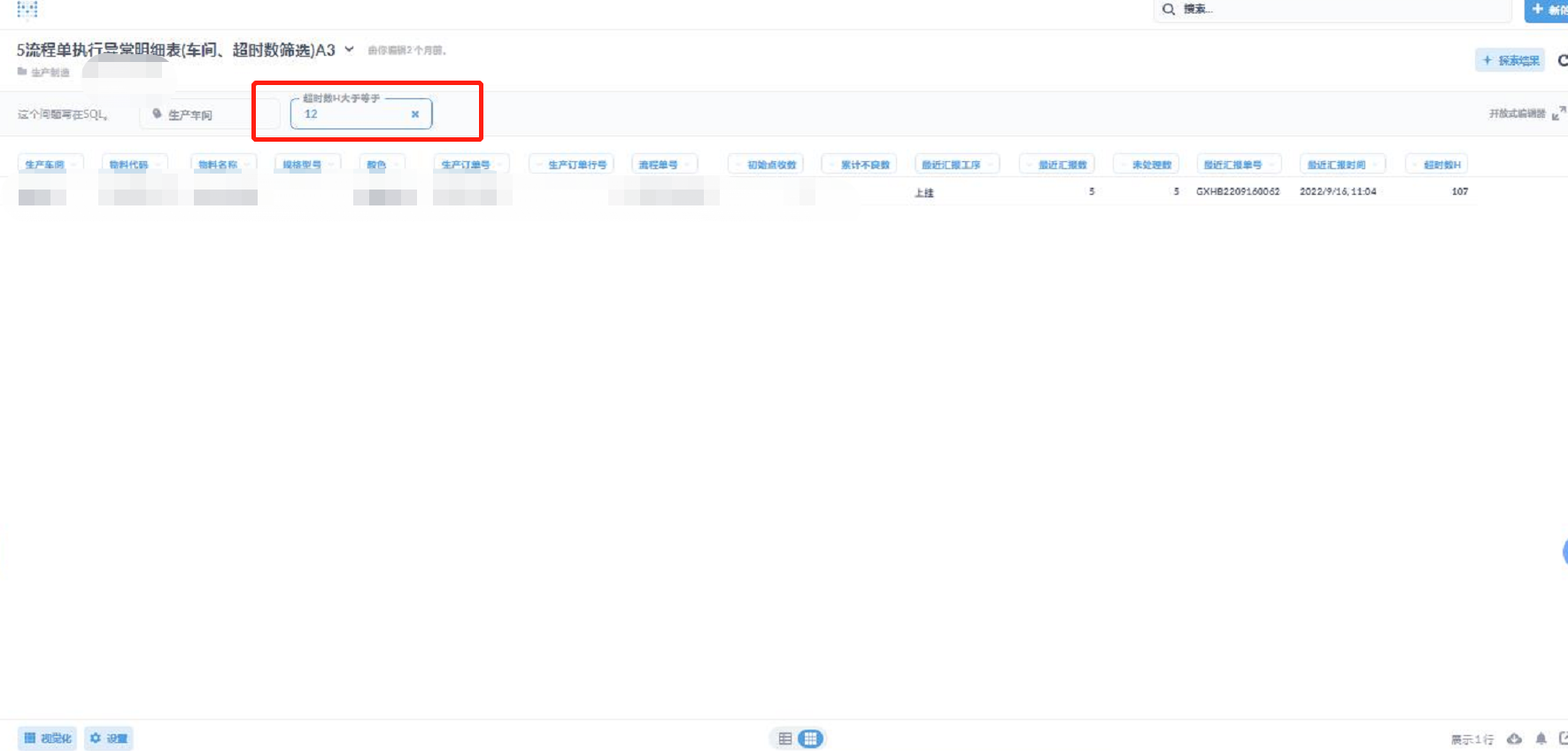Click the 可视化 button
Viewport: 1568px width, 751px height.
48,739
